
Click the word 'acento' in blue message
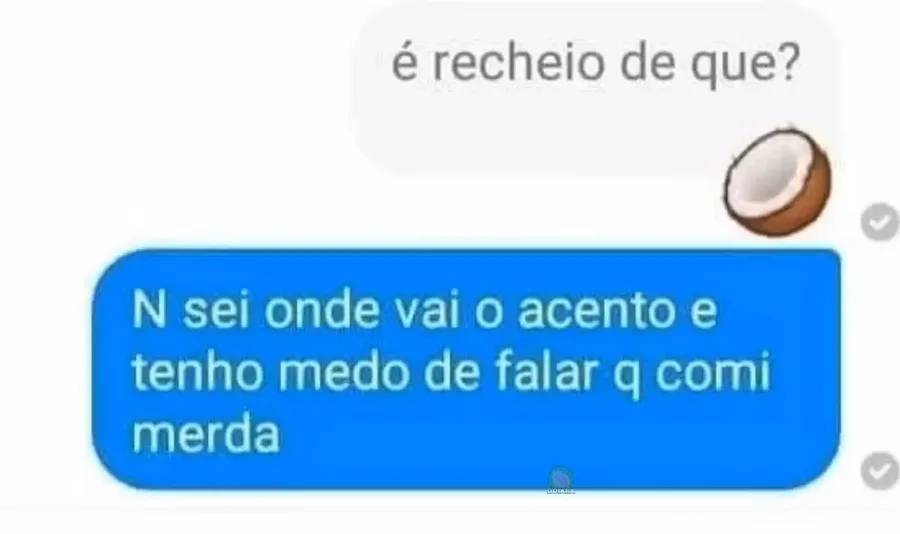(x=597, y=311)
